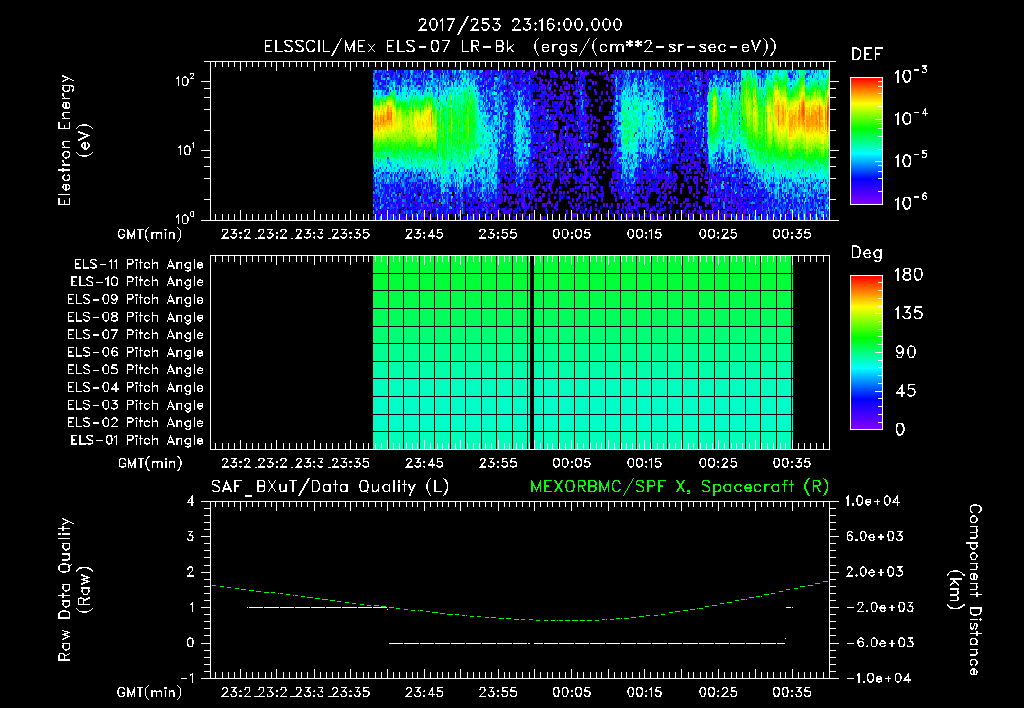Click the SAF_BXuT/Data Quality (L) title

(x=330, y=487)
